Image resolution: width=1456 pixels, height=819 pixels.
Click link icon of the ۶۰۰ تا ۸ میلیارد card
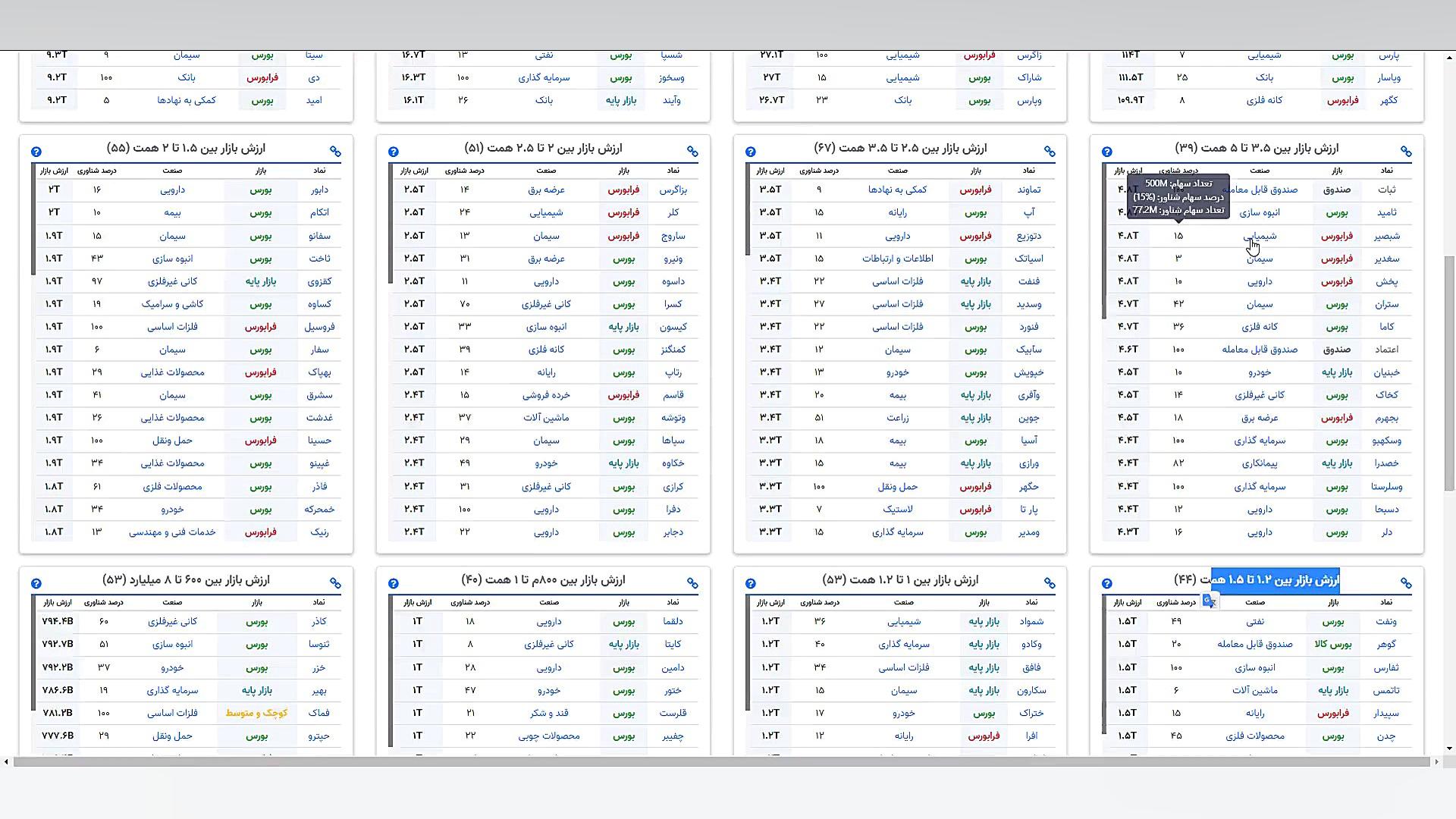pos(335,583)
